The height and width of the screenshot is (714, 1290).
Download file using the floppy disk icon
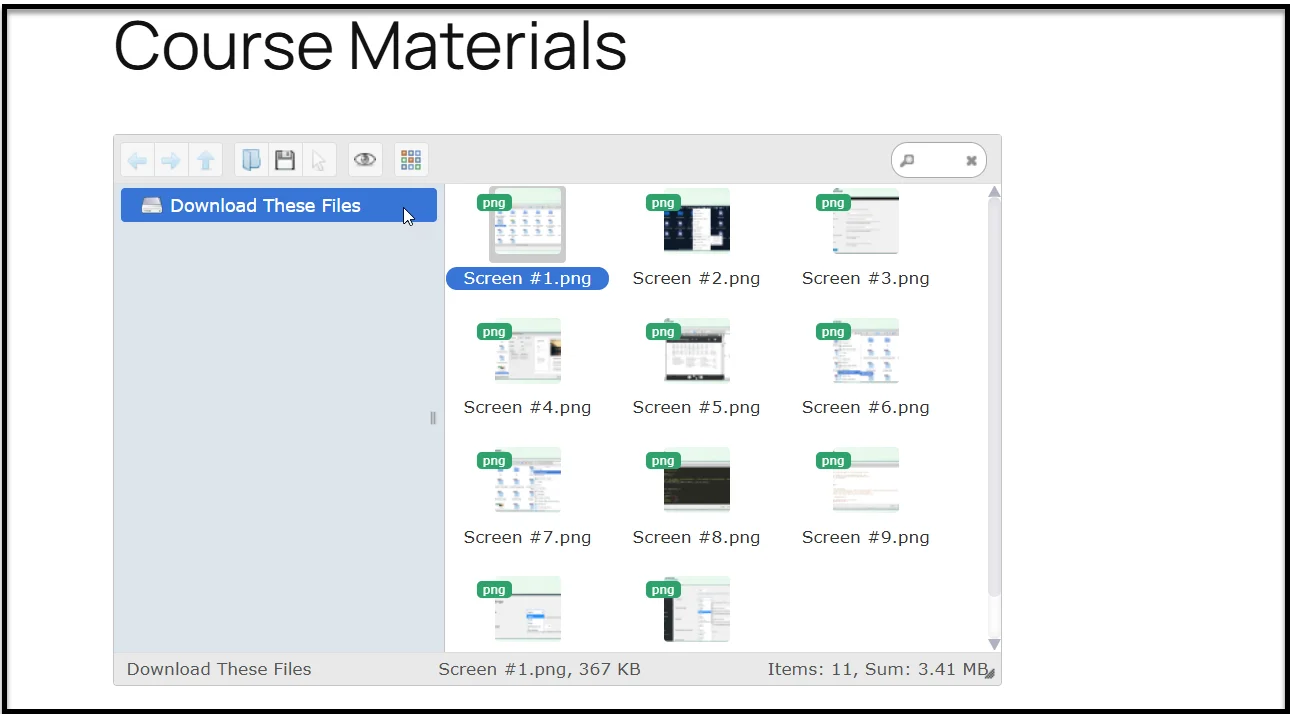pos(285,160)
